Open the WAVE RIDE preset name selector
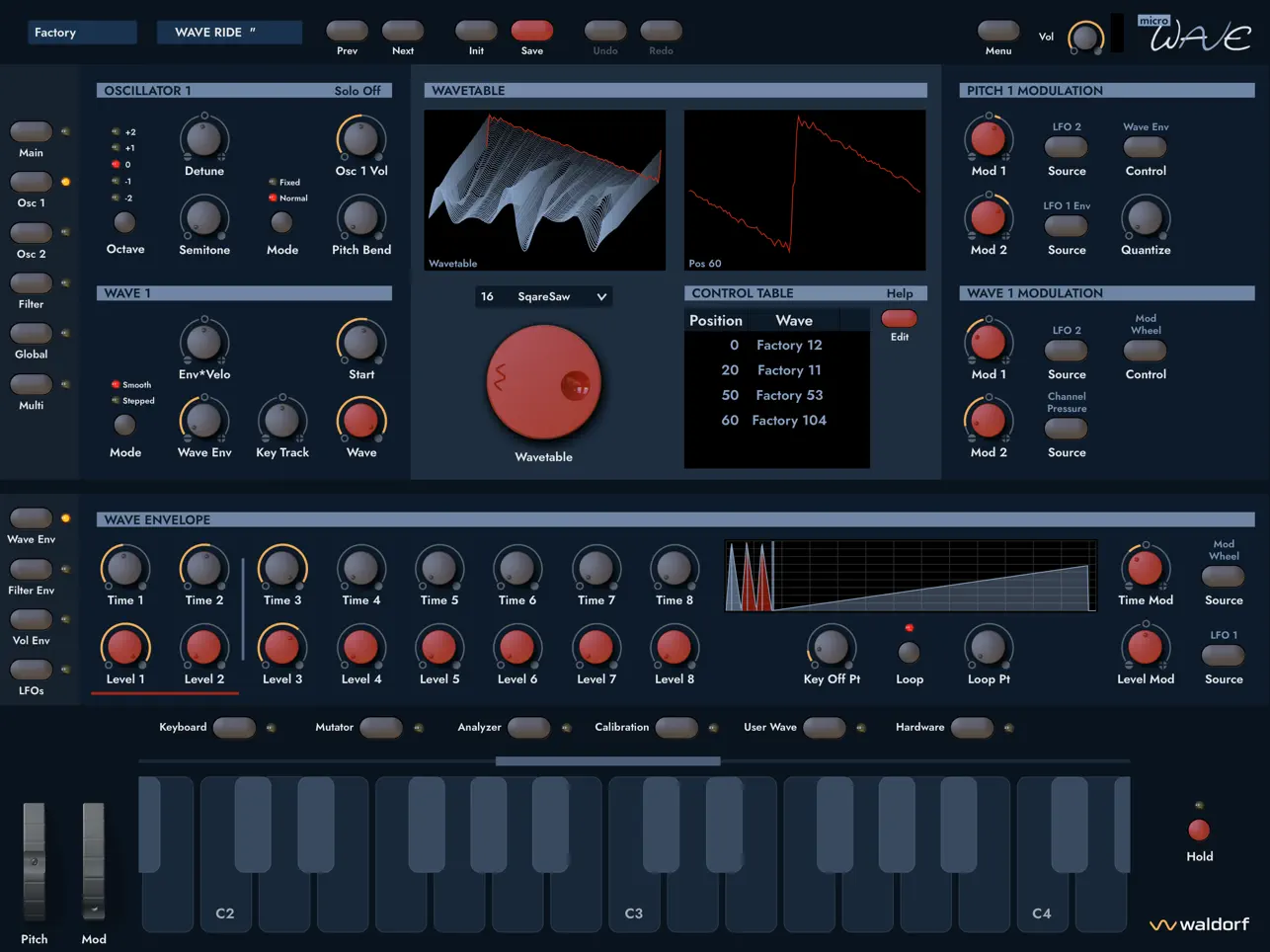1270x952 pixels. coord(229,33)
